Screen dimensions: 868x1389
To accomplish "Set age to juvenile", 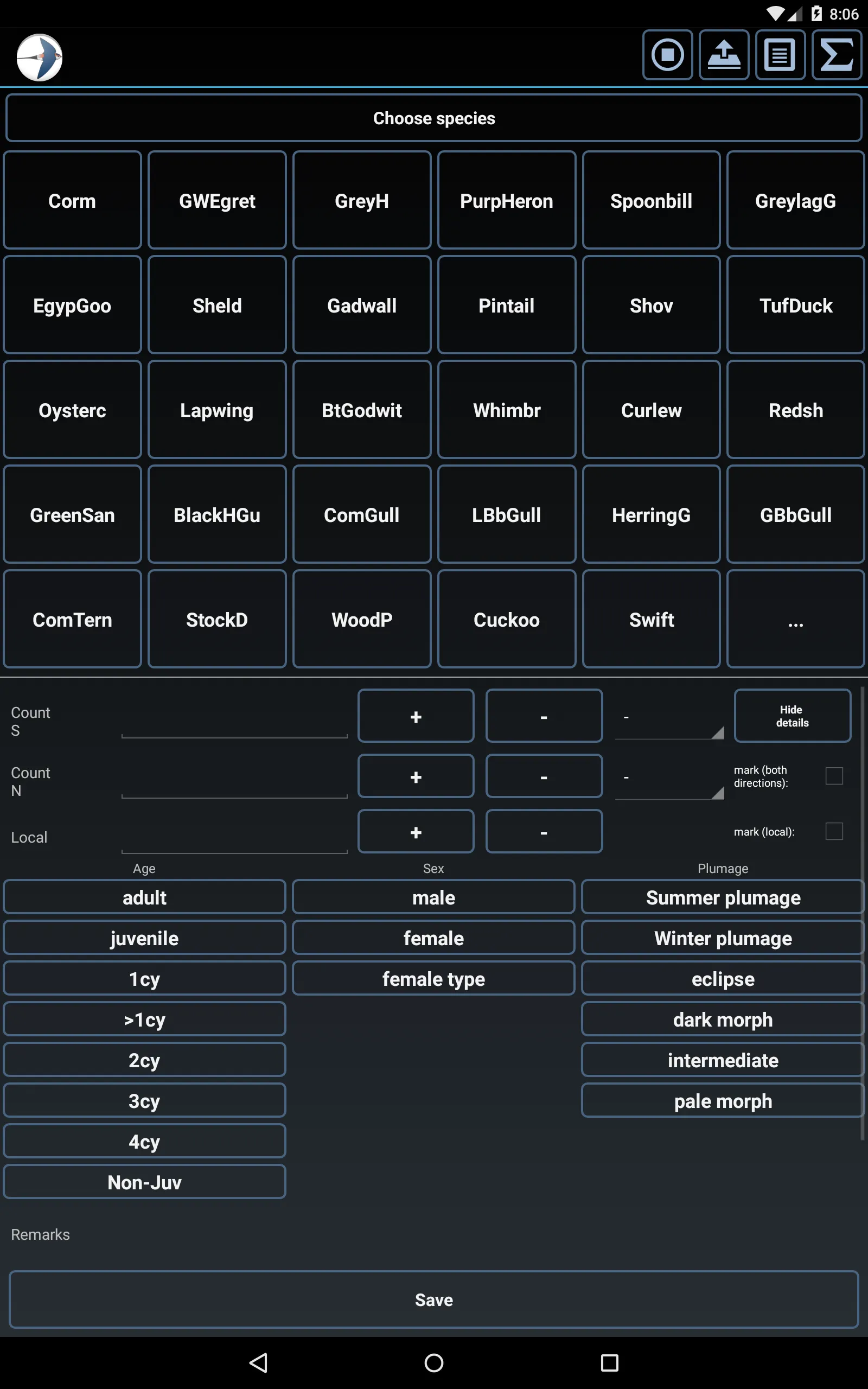I will pos(145,937).
